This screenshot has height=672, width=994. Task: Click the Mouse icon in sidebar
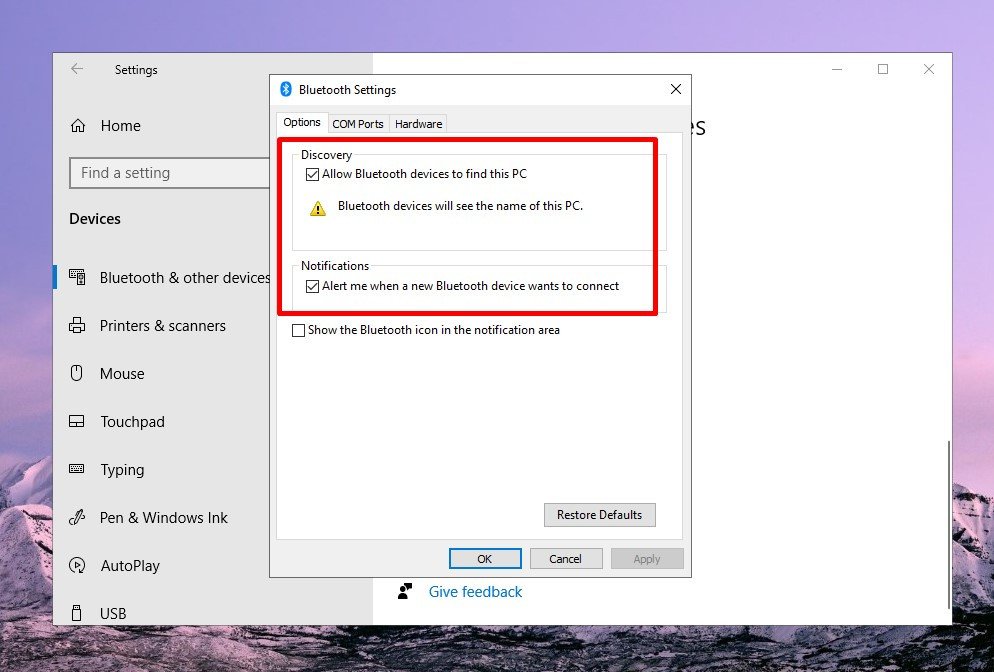(x=77, y=373)
